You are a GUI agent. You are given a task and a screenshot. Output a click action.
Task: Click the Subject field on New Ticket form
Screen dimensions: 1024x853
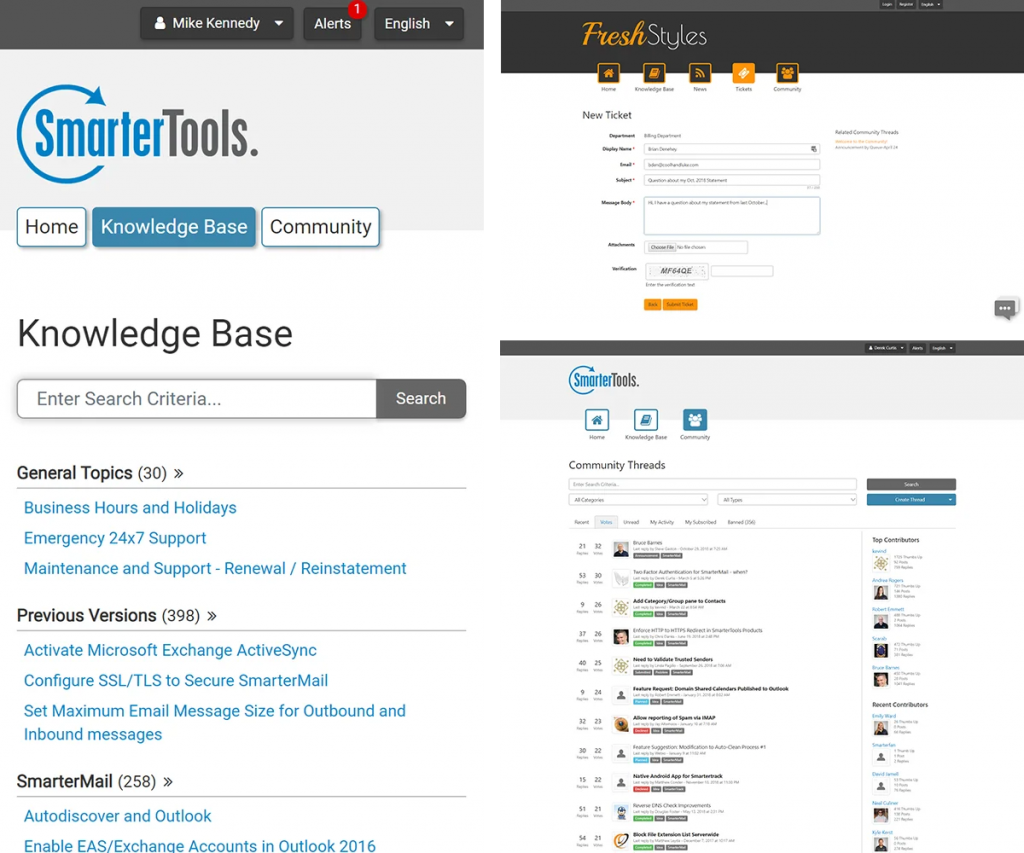click(731, 180)
